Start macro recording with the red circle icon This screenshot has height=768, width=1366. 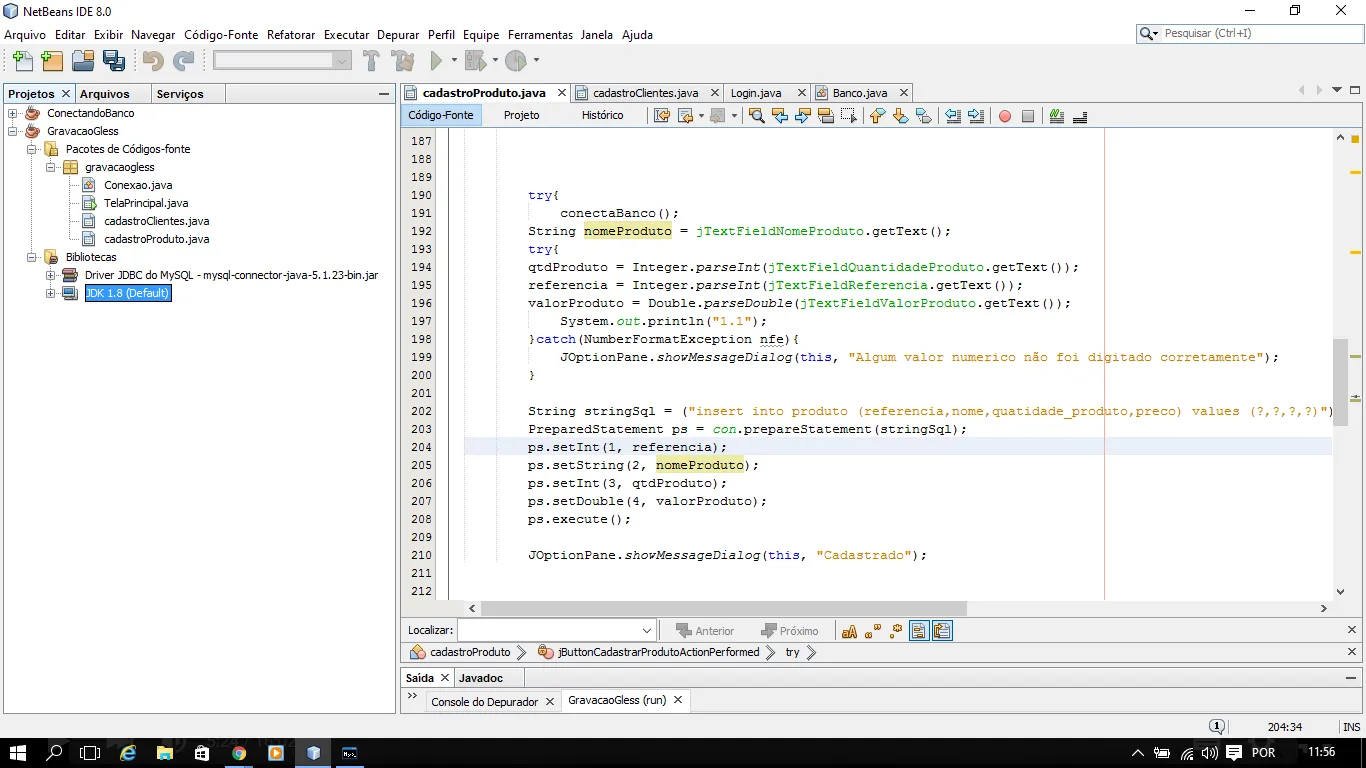tap(1005, 116)
